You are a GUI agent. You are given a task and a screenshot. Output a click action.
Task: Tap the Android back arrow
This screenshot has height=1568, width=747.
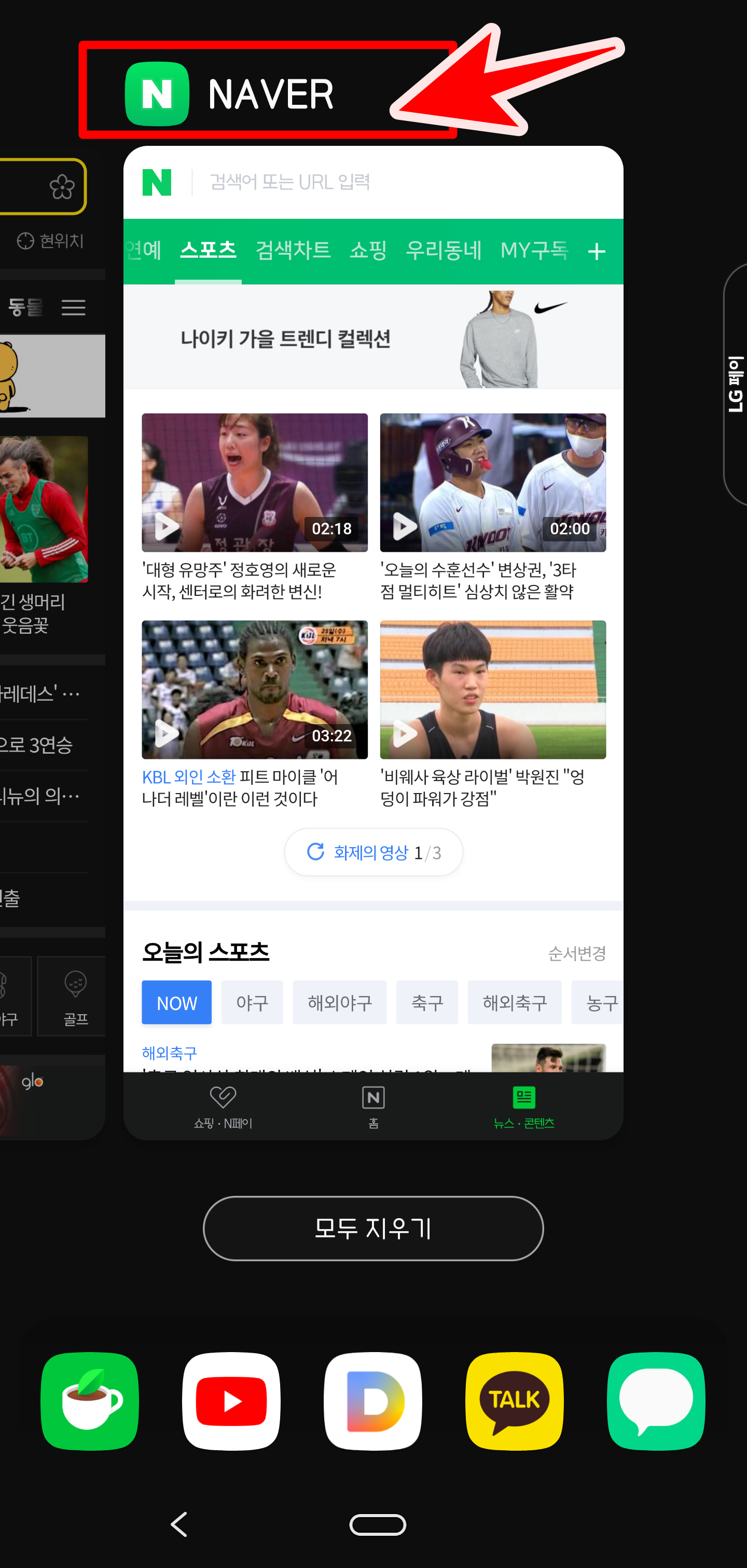click(179, 1524)
